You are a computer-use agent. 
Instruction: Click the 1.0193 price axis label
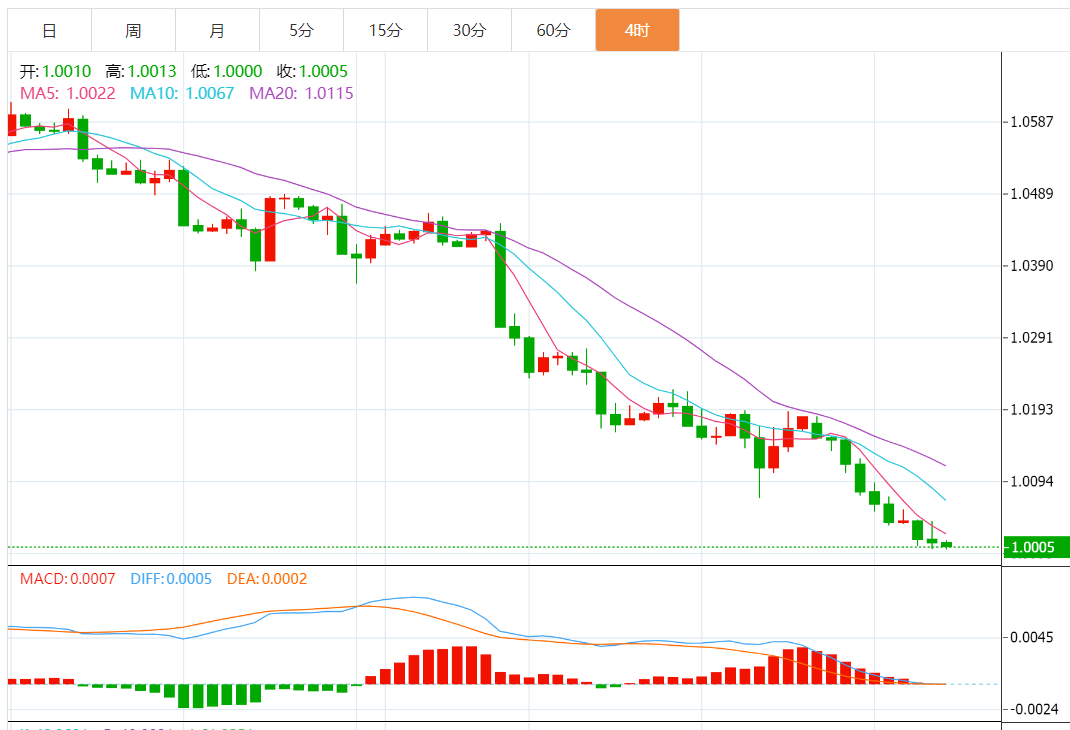click(x=1032, y=409)
